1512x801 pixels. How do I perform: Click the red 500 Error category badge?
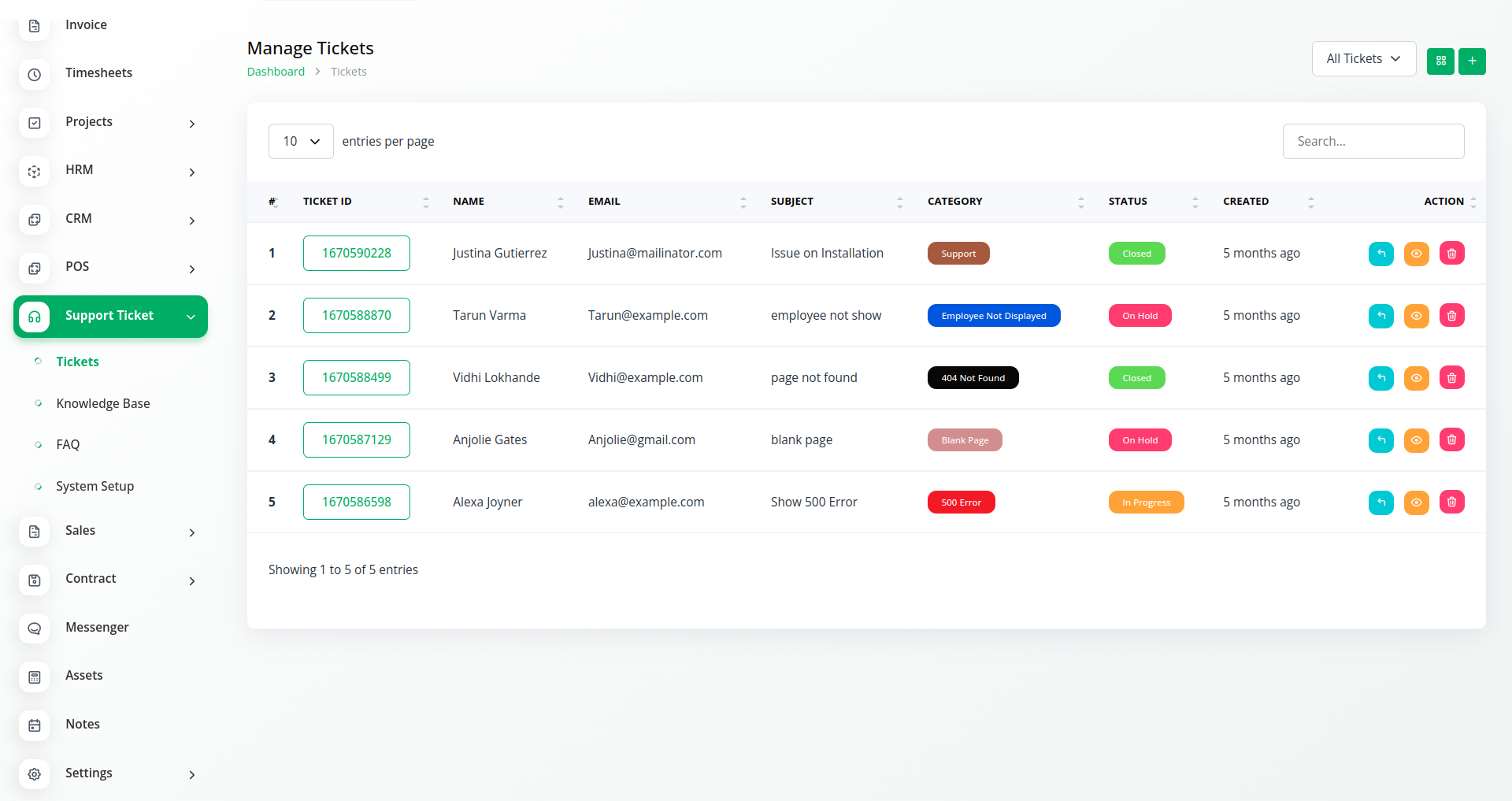[961, 502]
